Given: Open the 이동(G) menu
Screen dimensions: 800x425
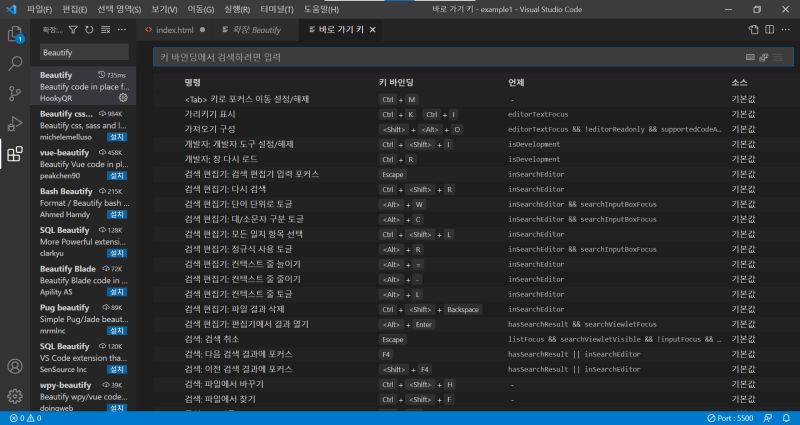Looking at the screenshot, I should pos(201,9).
